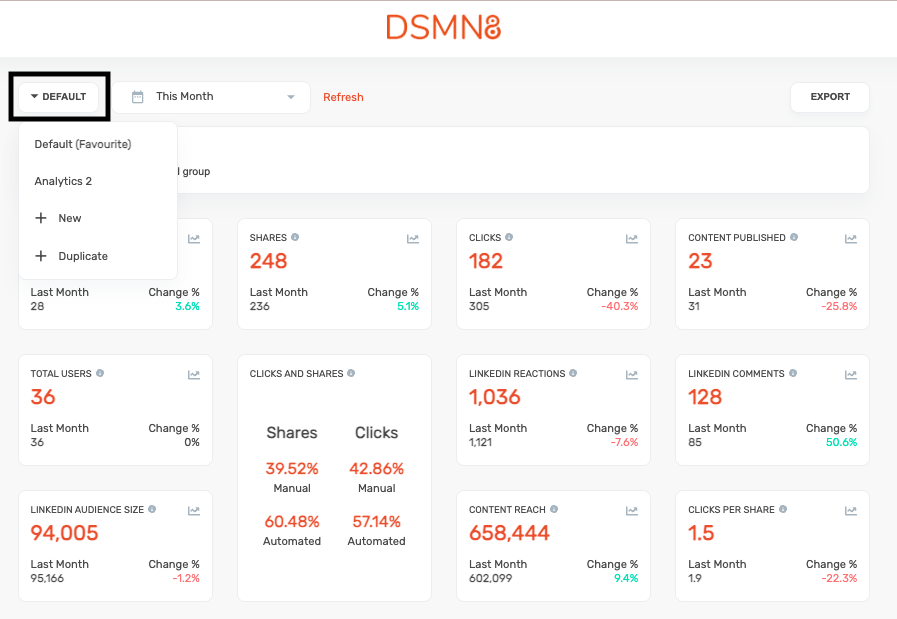Select Default (Favourite) dashboard option

click(83, 144)
